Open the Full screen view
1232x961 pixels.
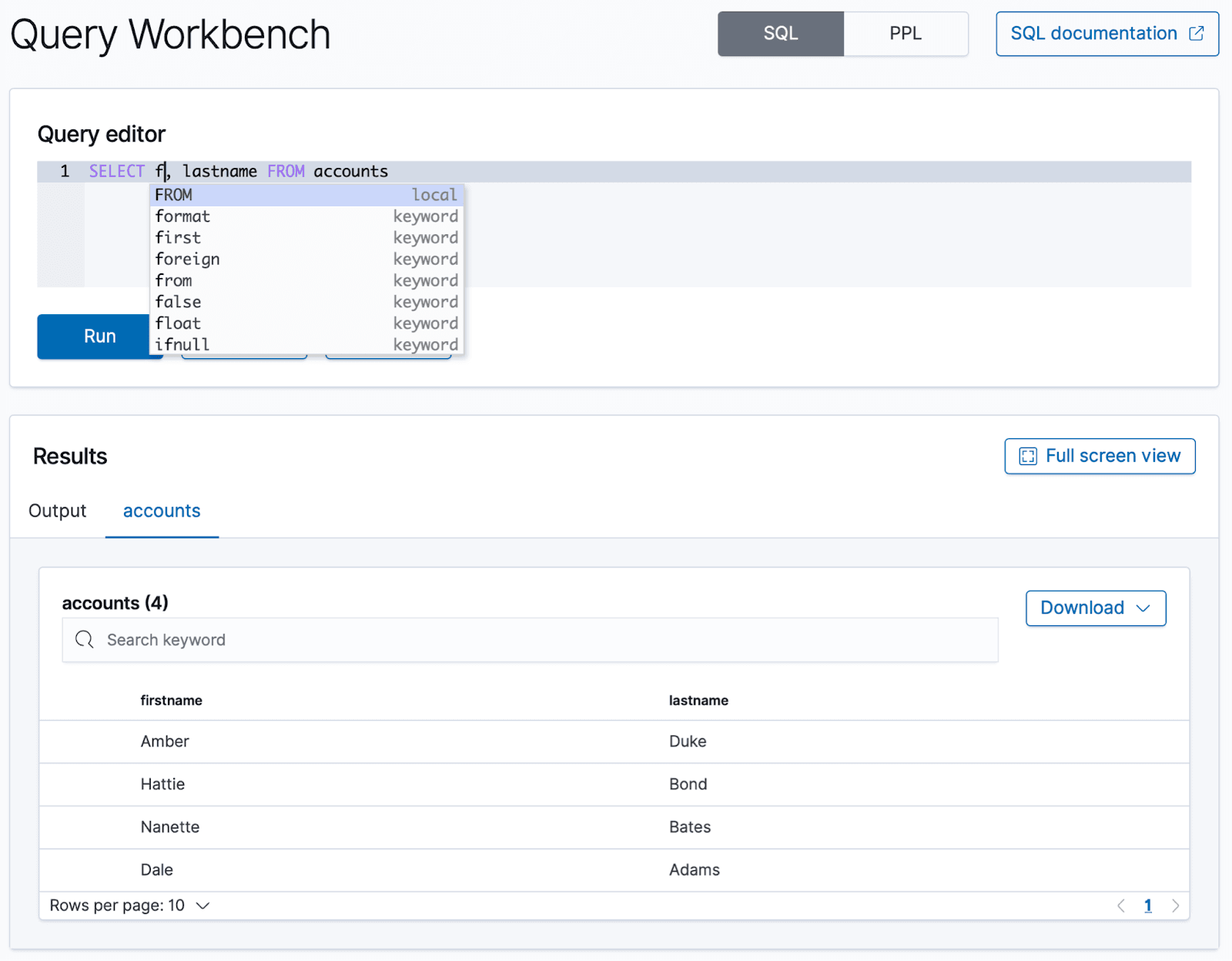(1100, 457)
